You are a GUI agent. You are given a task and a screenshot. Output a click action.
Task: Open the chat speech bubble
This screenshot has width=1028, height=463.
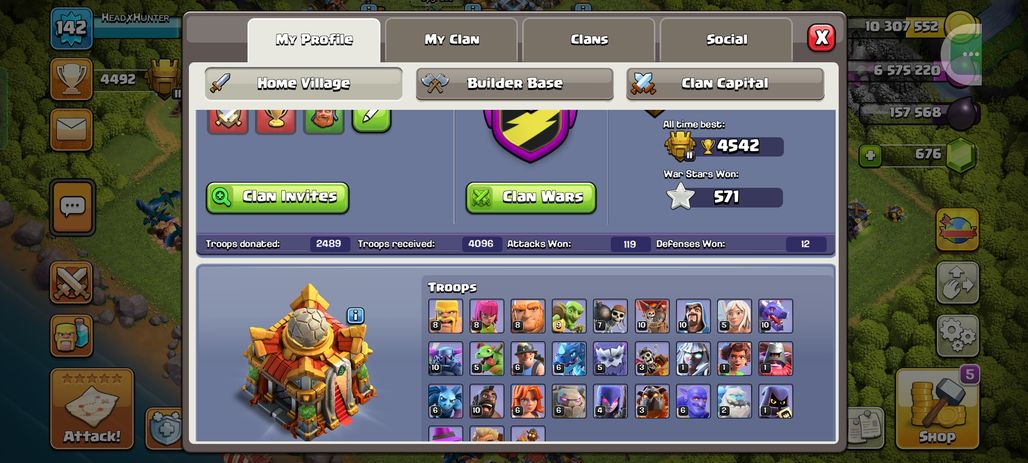(x=72, y=207)
